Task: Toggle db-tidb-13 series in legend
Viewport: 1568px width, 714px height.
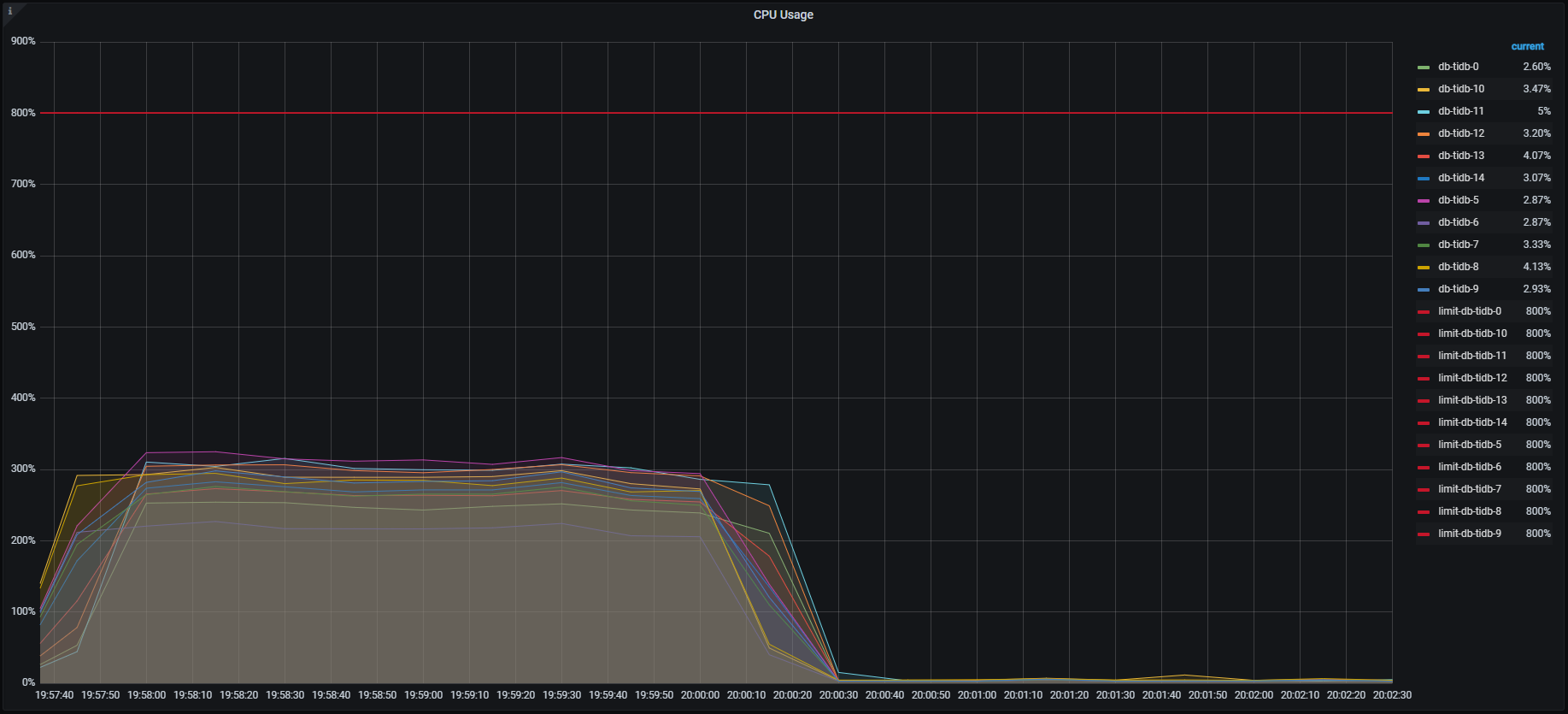Action: (x=1461, y=156)
